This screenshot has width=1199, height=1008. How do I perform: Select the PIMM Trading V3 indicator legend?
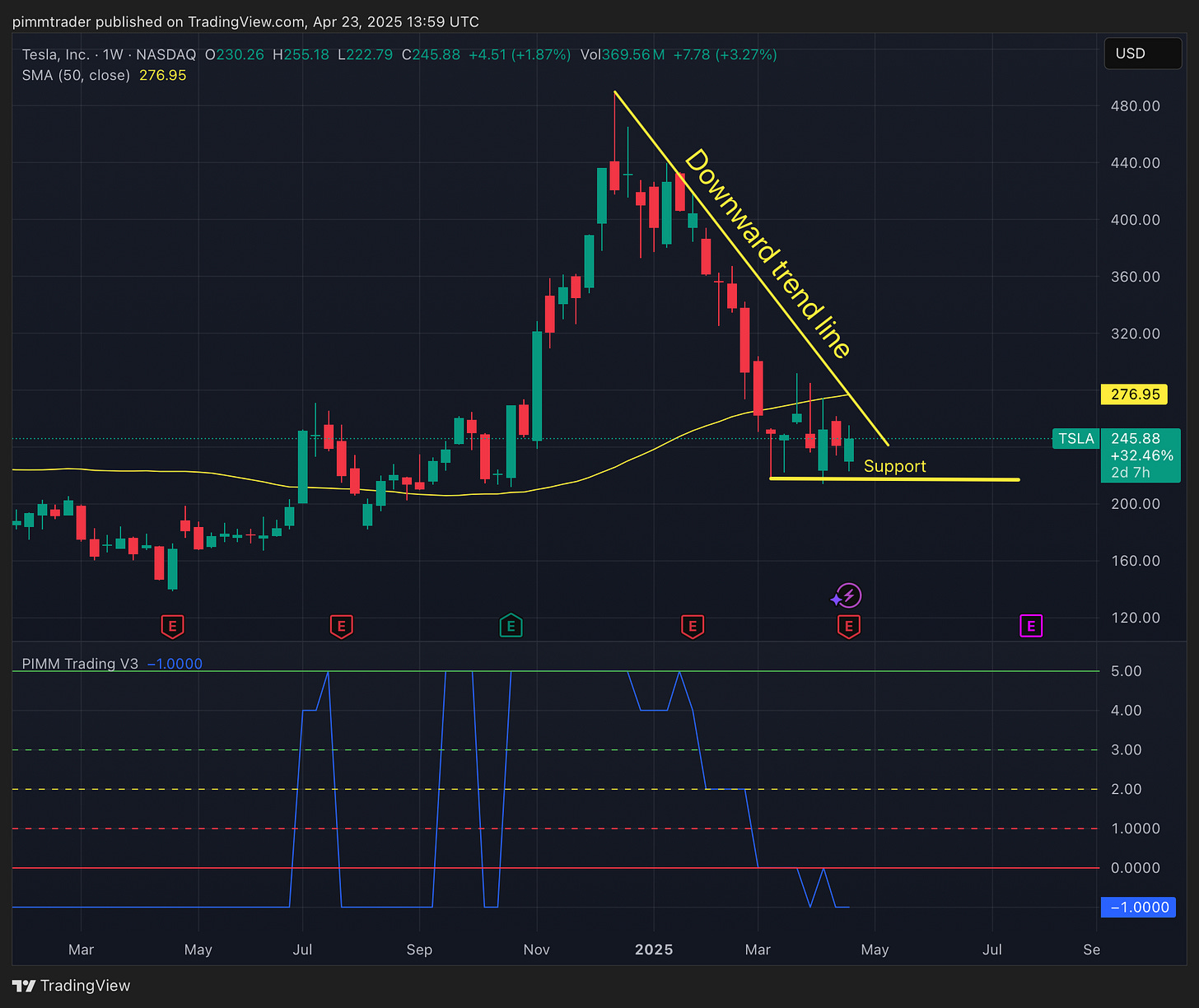point(80,664)
